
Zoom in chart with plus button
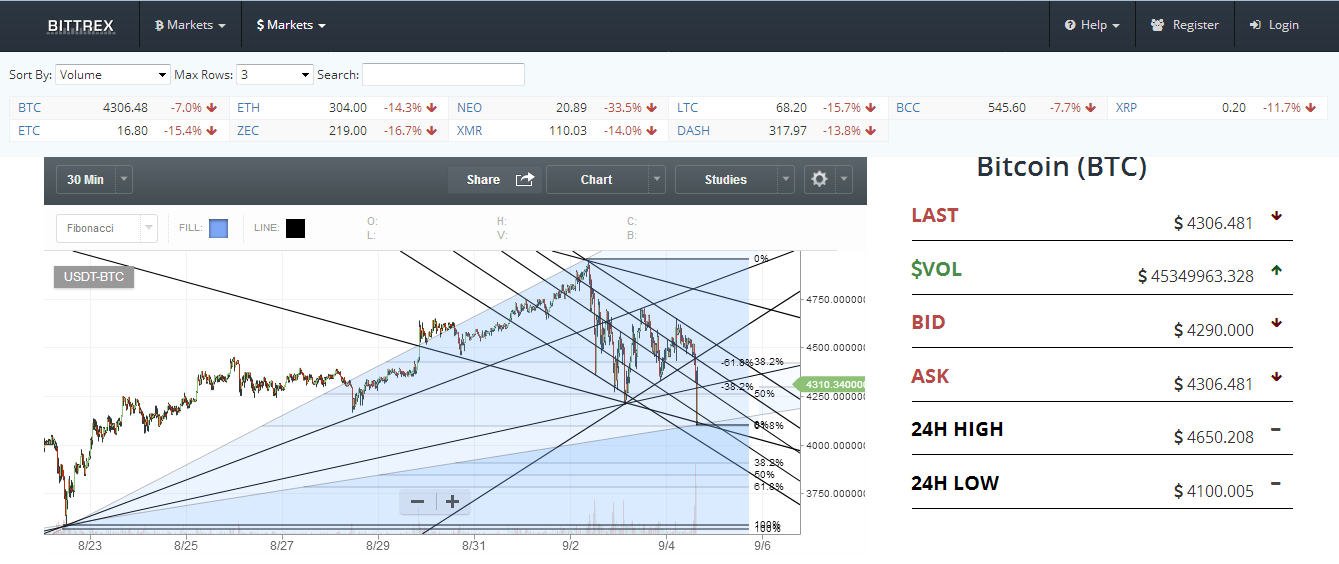click(x=452, y=502)
